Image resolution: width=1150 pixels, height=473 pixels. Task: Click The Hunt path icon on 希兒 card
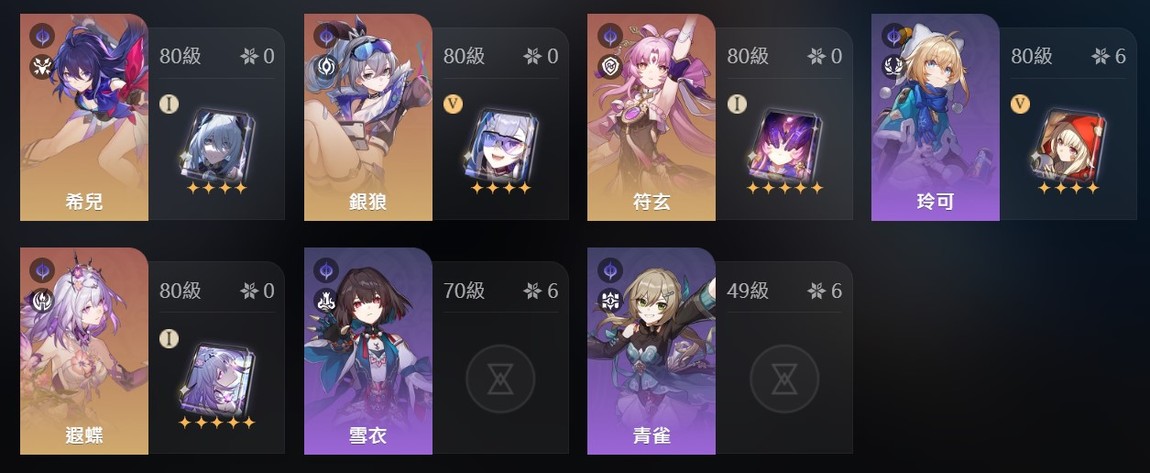42,67
